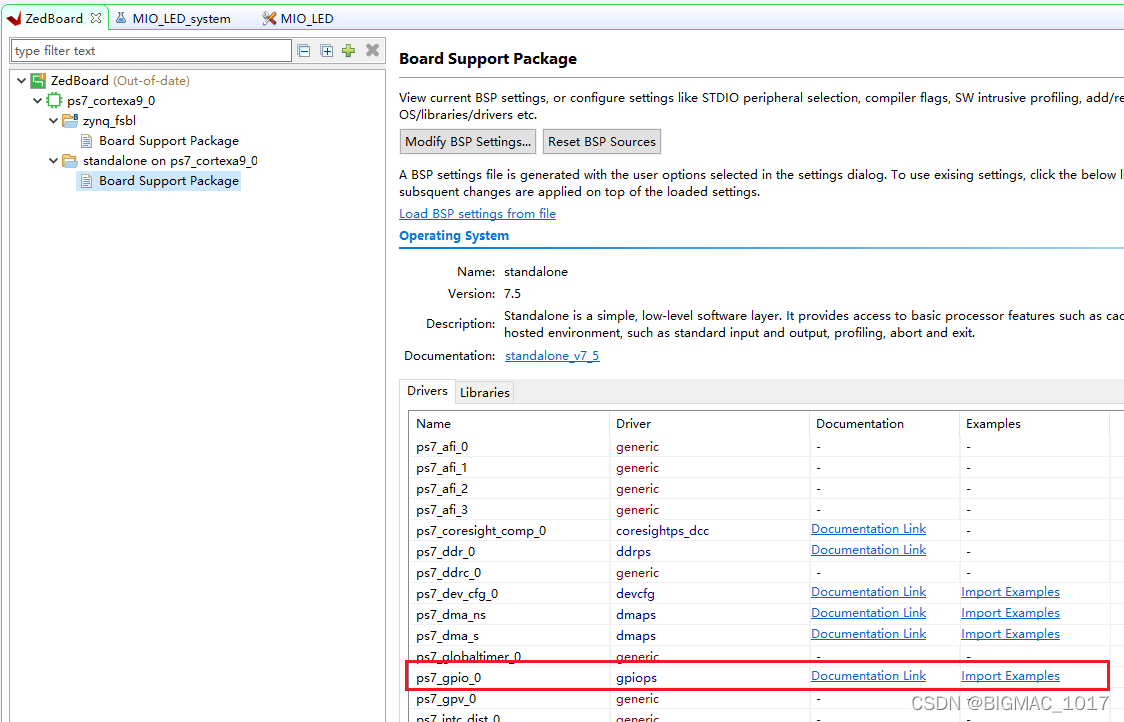
Task: Click the ps7_cortexa9_0 processor chip icon
Action: (54, 100)
